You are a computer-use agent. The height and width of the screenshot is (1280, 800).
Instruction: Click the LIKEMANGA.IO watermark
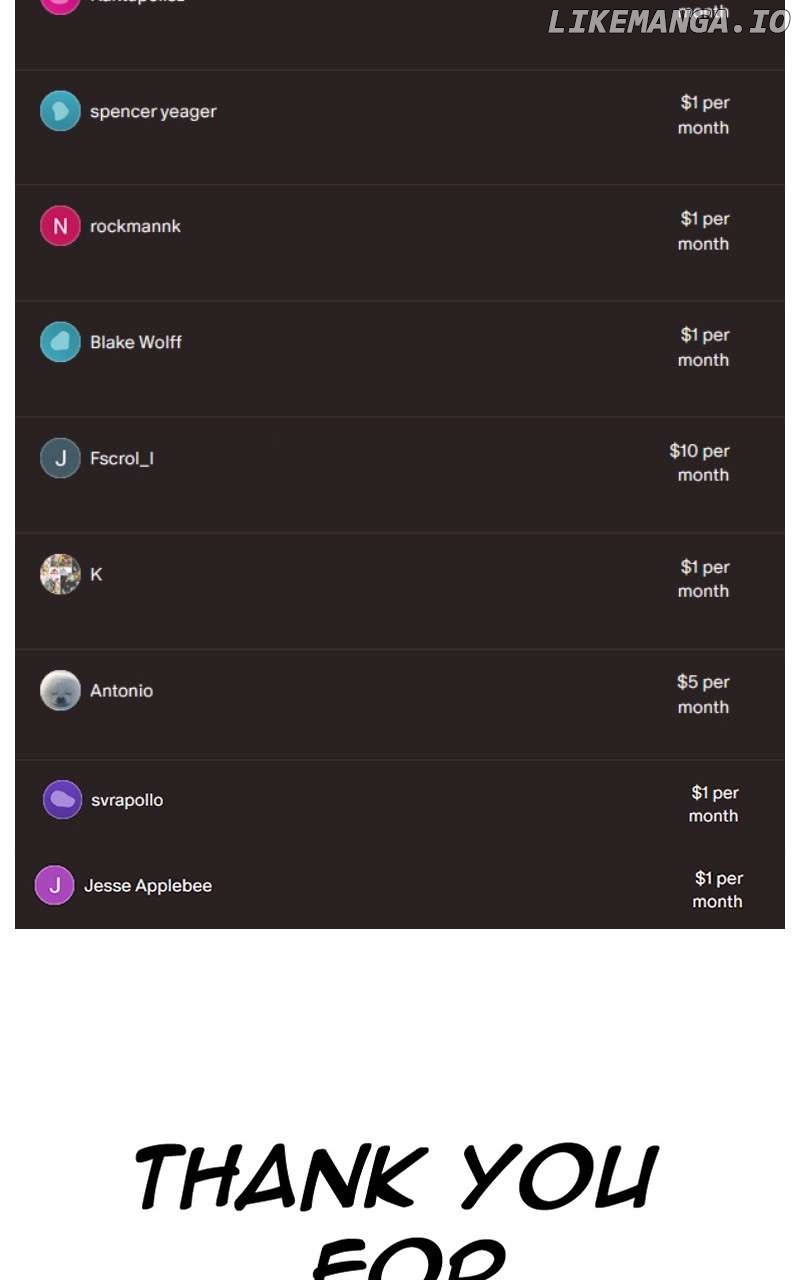pyautogui.click(x=668, y=22)
